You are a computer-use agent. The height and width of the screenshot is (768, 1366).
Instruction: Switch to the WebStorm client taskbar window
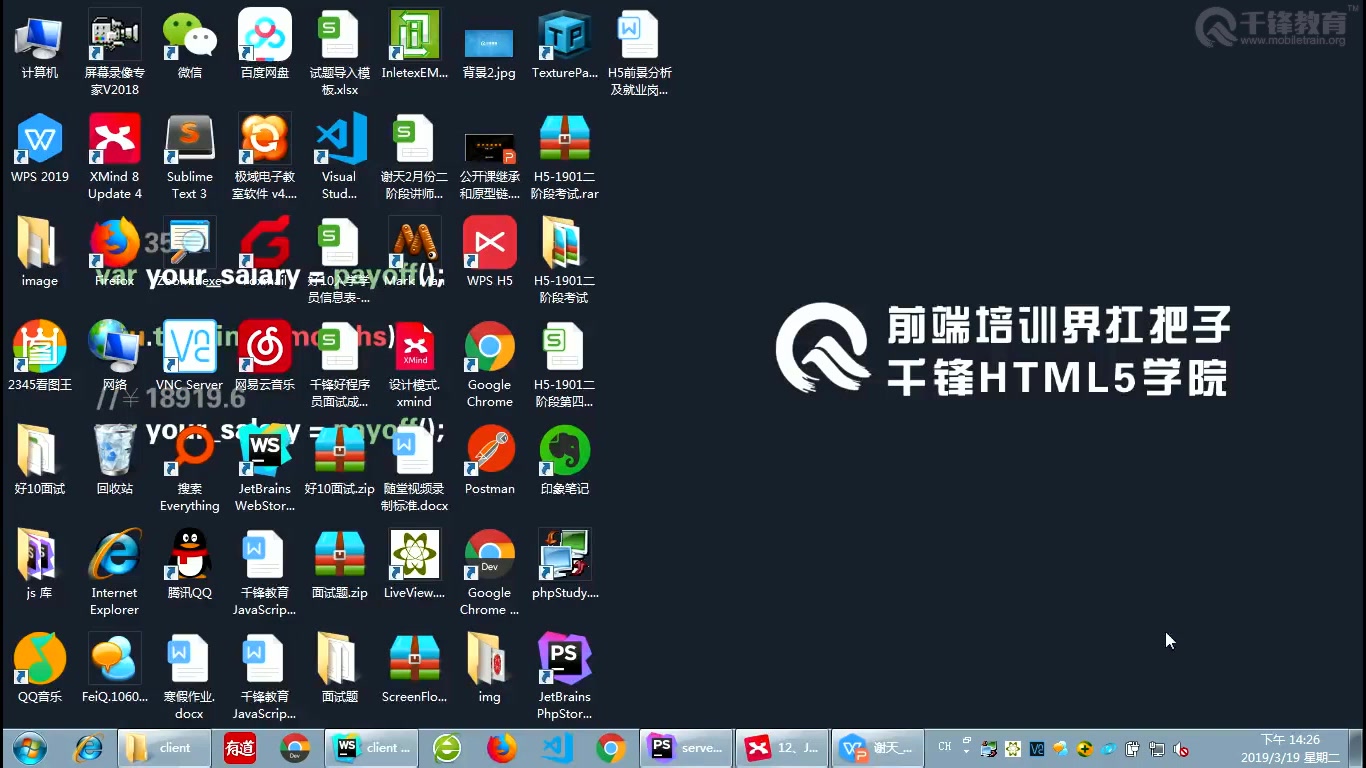[372, 748]
